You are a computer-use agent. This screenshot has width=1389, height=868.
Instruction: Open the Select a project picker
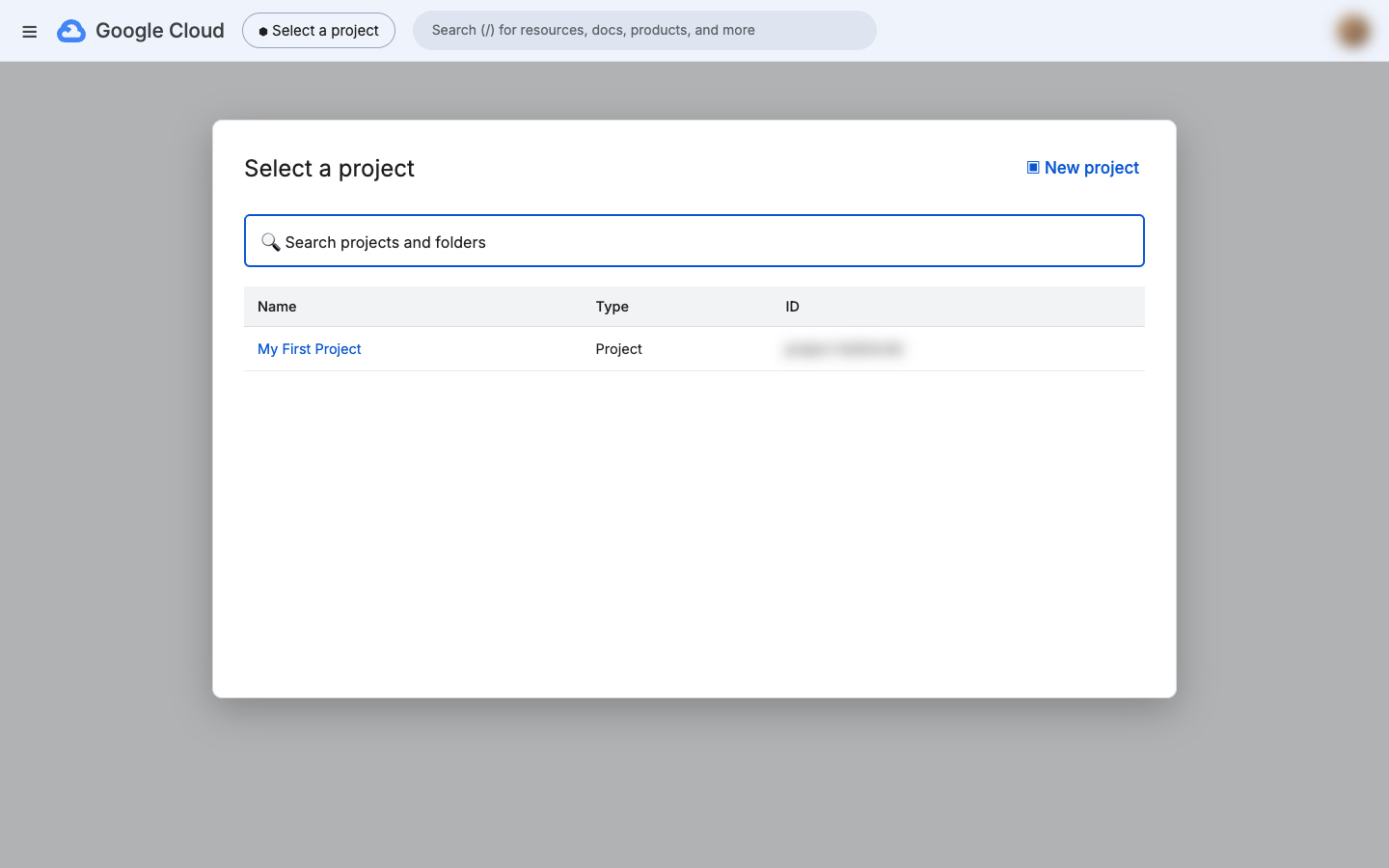[x=318, y=31]
